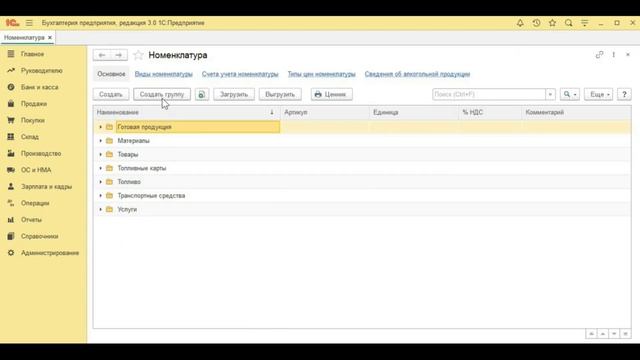Image resolution: width=640 pixels, height=360 pixels.
Task: Open magnifier search options dropdown
Action: 570,94
